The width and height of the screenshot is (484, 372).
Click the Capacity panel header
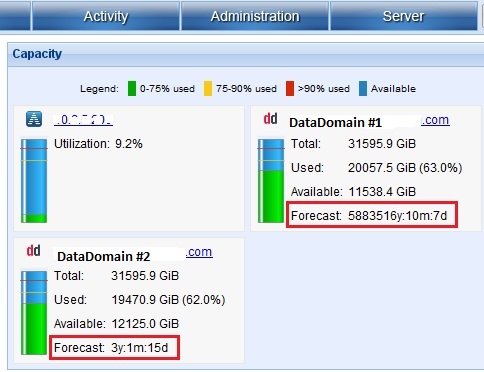pyautogui.click(x=246, y=54)
